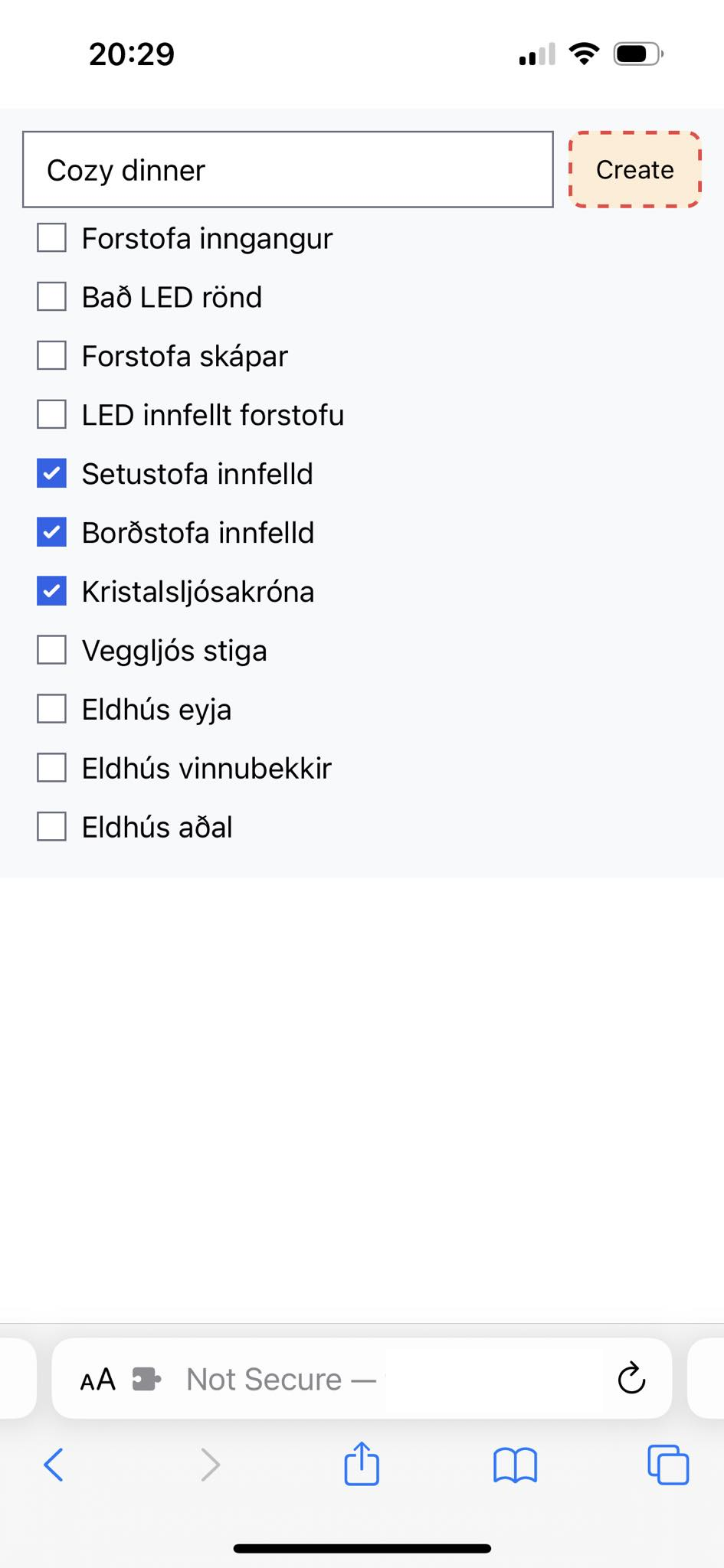Show all open Safari tabs
Viewport: 724px width, 1568px height.
coord(668,1465)
